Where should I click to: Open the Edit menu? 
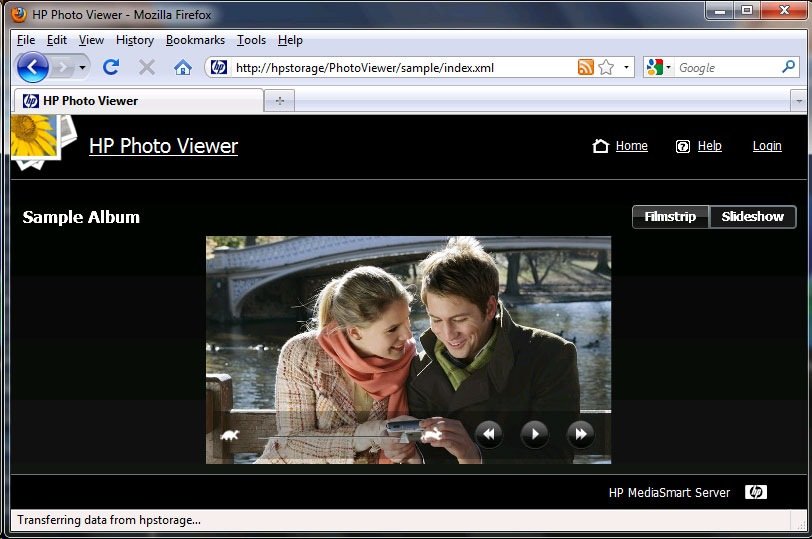[x=56, y=40]
